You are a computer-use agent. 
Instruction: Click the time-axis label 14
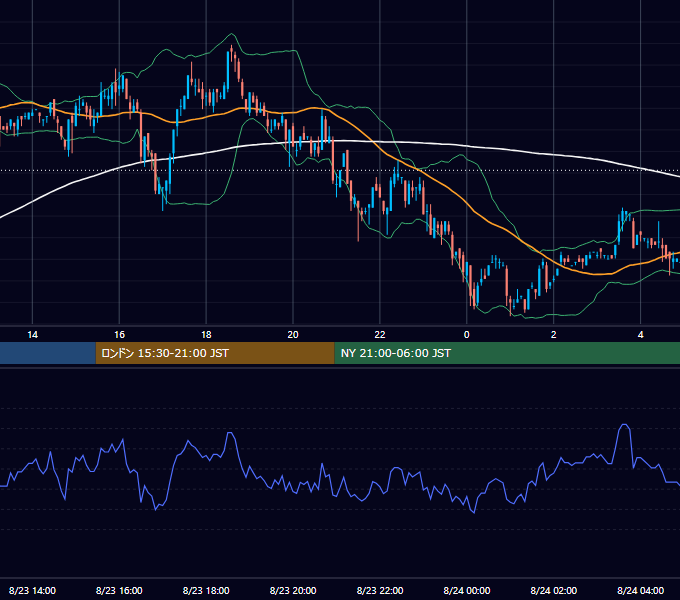[x=33, y=335]
